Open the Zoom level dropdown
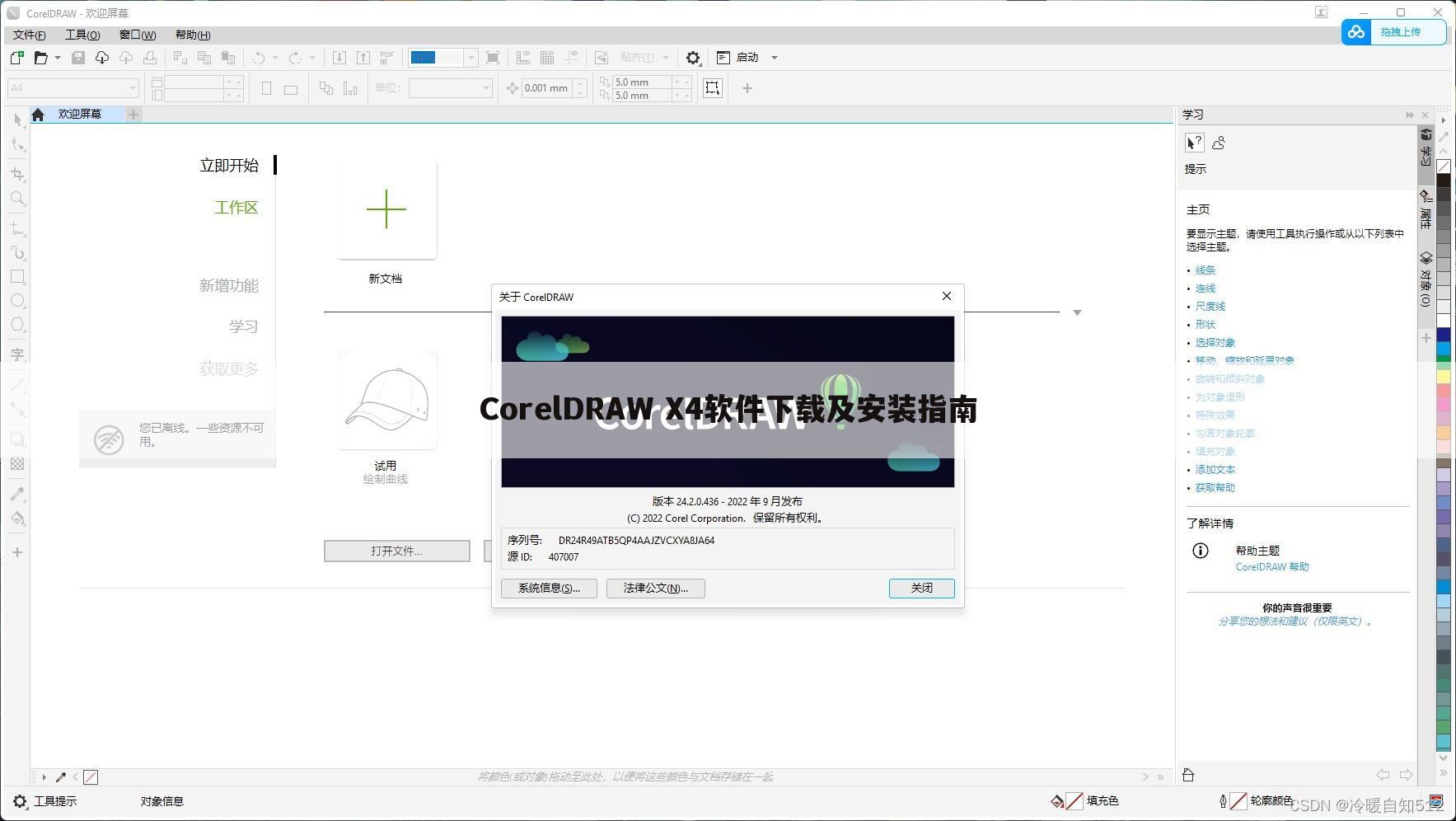 (471, 58)
